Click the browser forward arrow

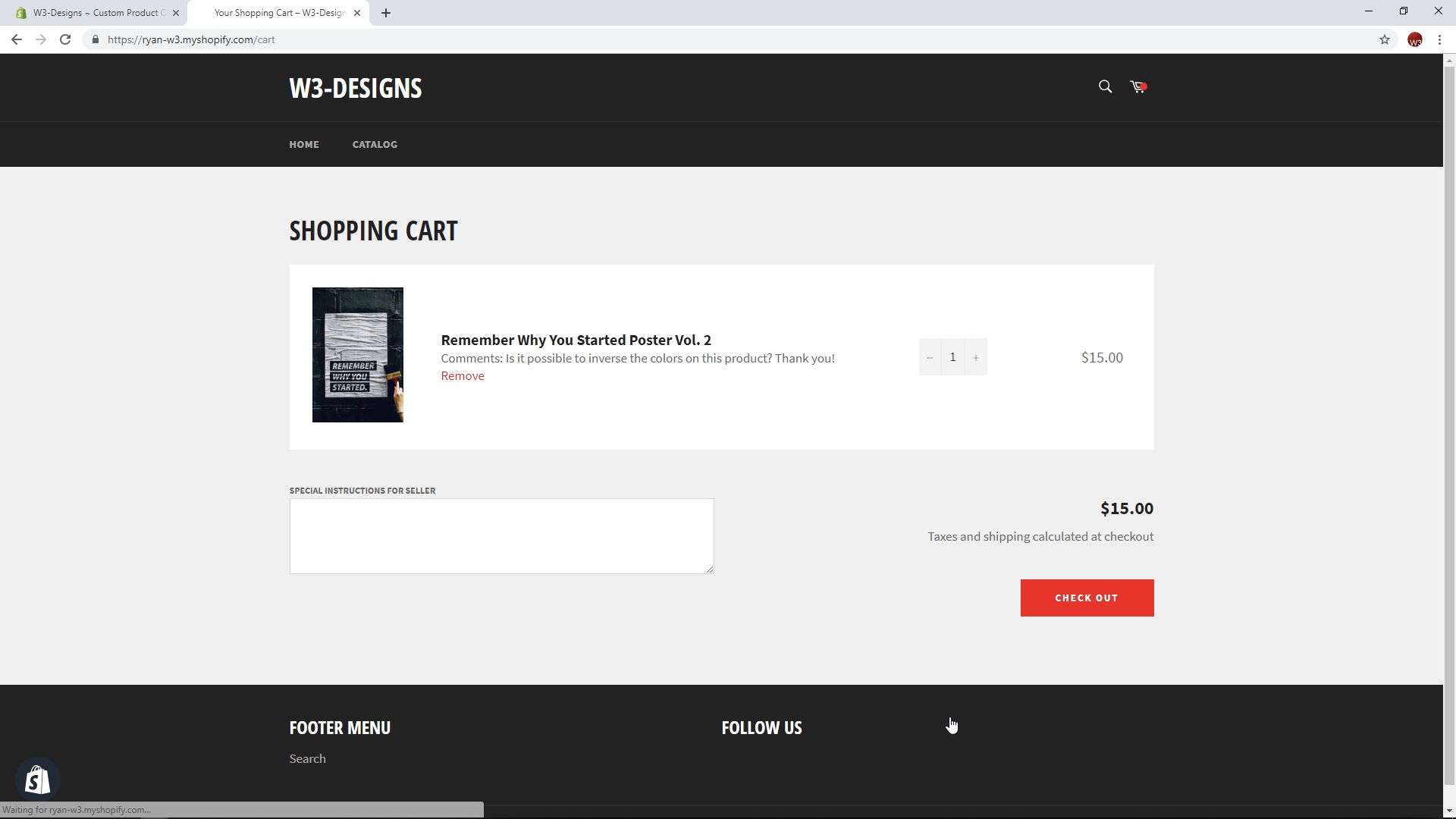click(x=41, y=39)
